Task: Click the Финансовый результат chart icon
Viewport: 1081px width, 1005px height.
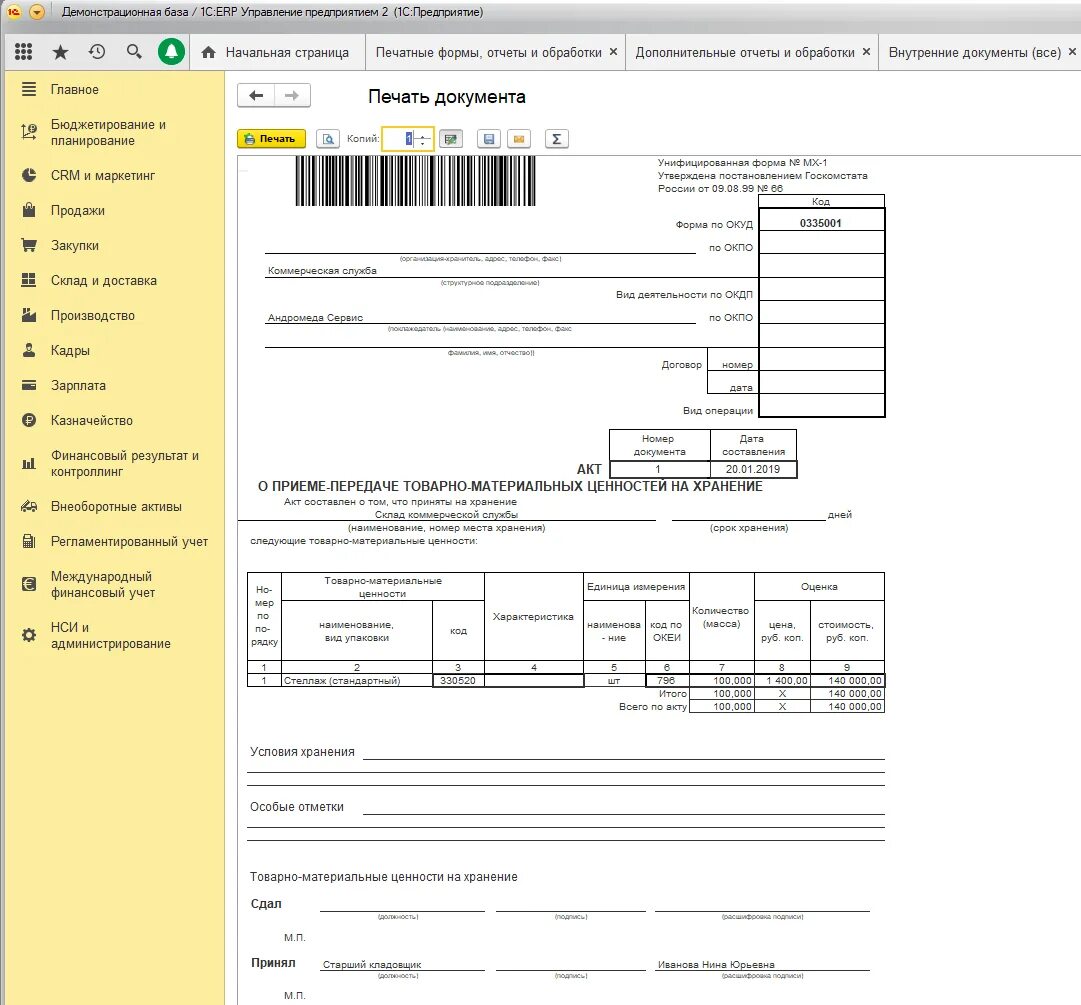Action: coord(29,463)
